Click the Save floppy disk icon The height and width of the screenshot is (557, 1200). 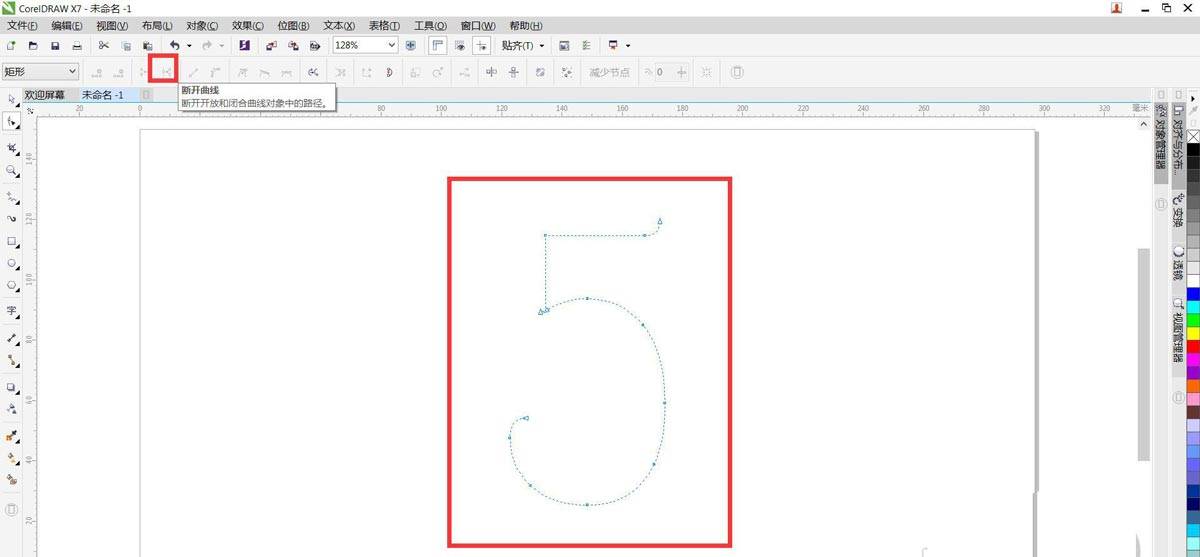point(55,46)
